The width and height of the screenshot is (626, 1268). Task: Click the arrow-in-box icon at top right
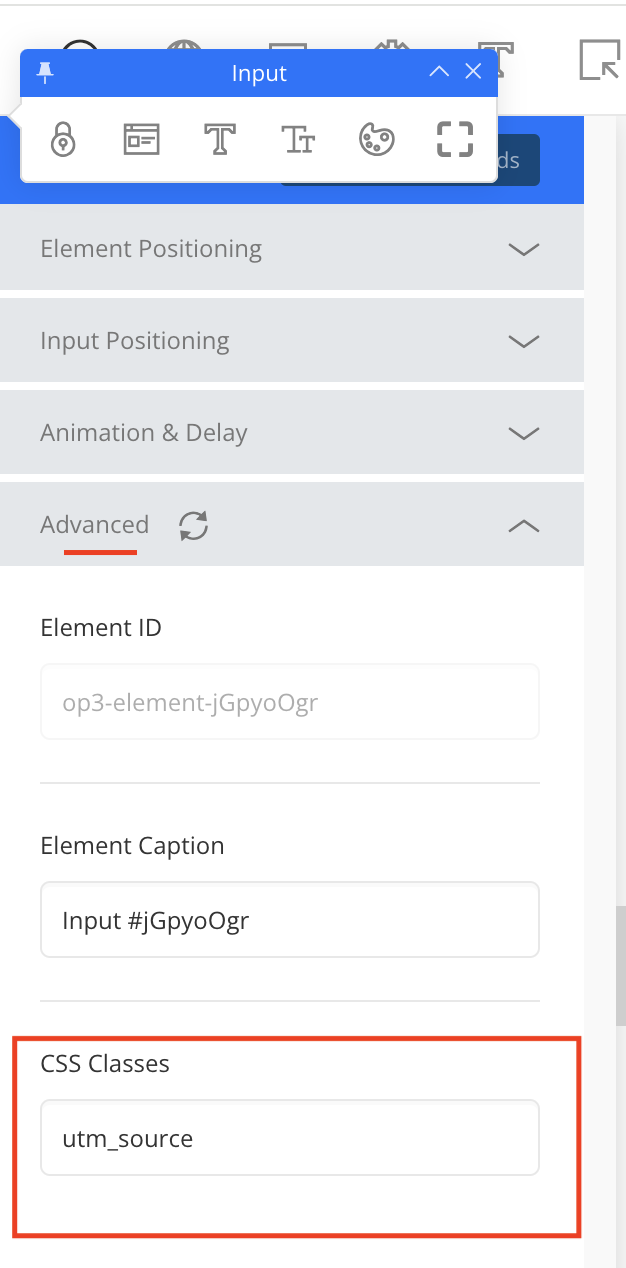(x=600, y=60)
